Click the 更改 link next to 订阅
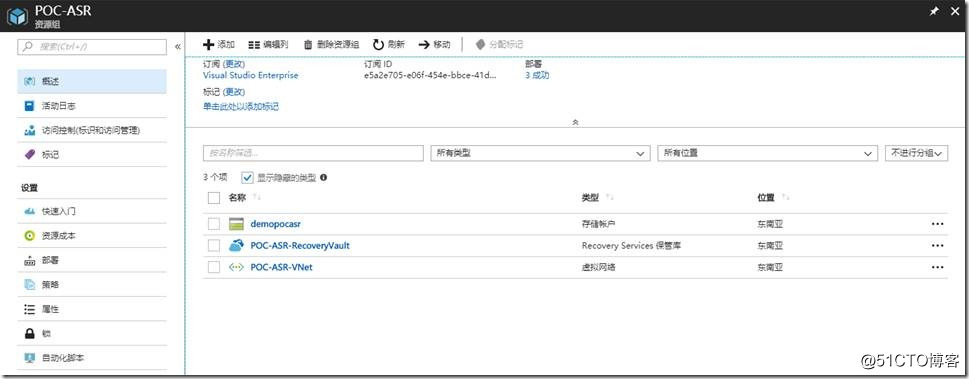969x379 pixels. [x=234, y=64]
